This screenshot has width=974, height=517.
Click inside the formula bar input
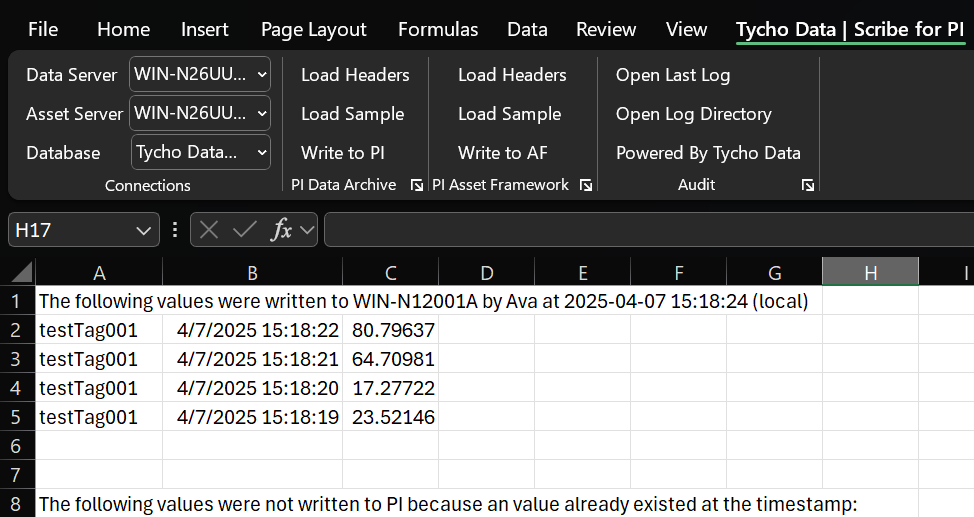(640, 230)
